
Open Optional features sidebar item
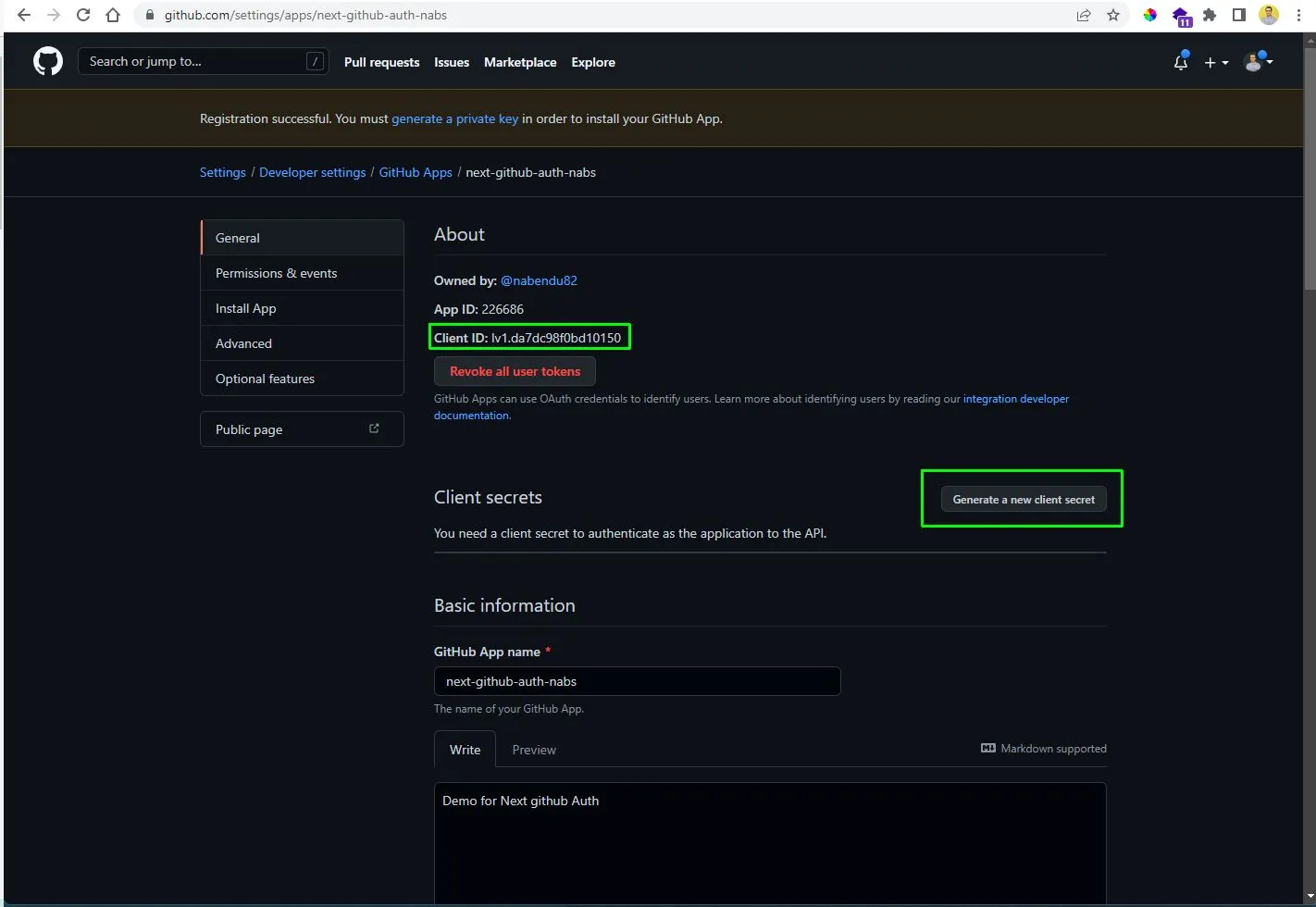pos(302,379)
